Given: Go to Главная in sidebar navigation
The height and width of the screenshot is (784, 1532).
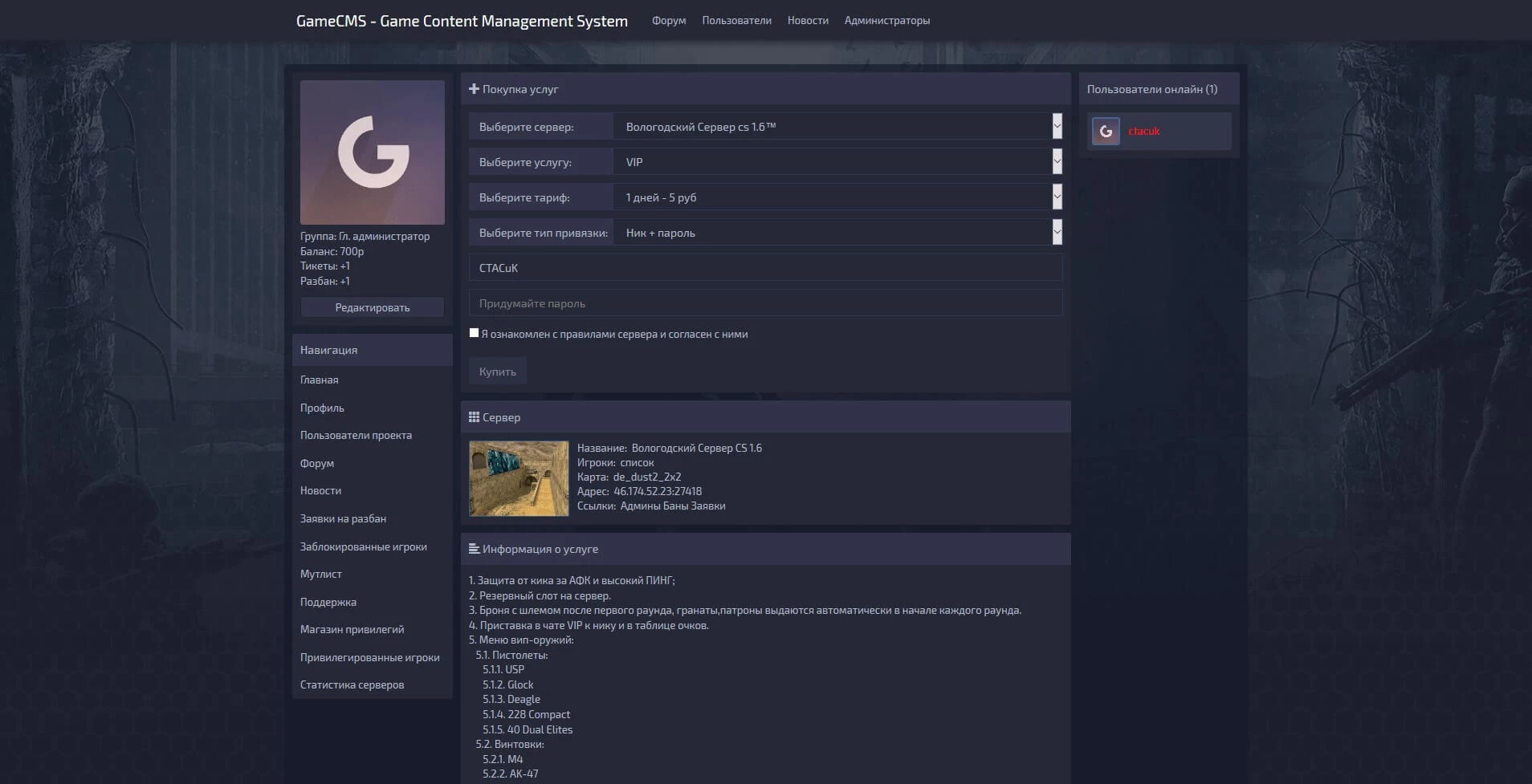Looking at the screenshot, I should coord(320,380).
